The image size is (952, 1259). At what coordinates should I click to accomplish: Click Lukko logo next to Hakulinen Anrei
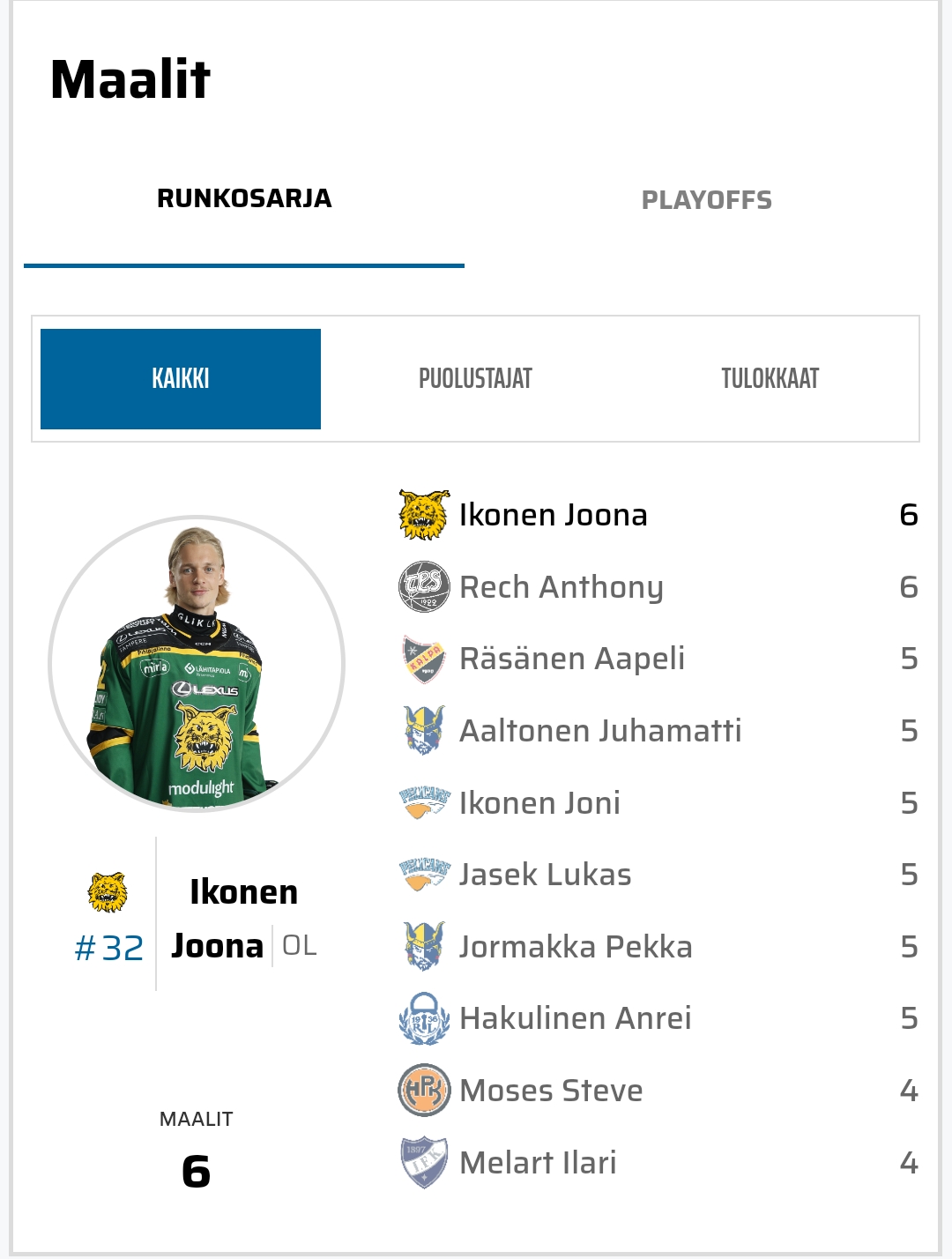click(x=424, y=1018)
